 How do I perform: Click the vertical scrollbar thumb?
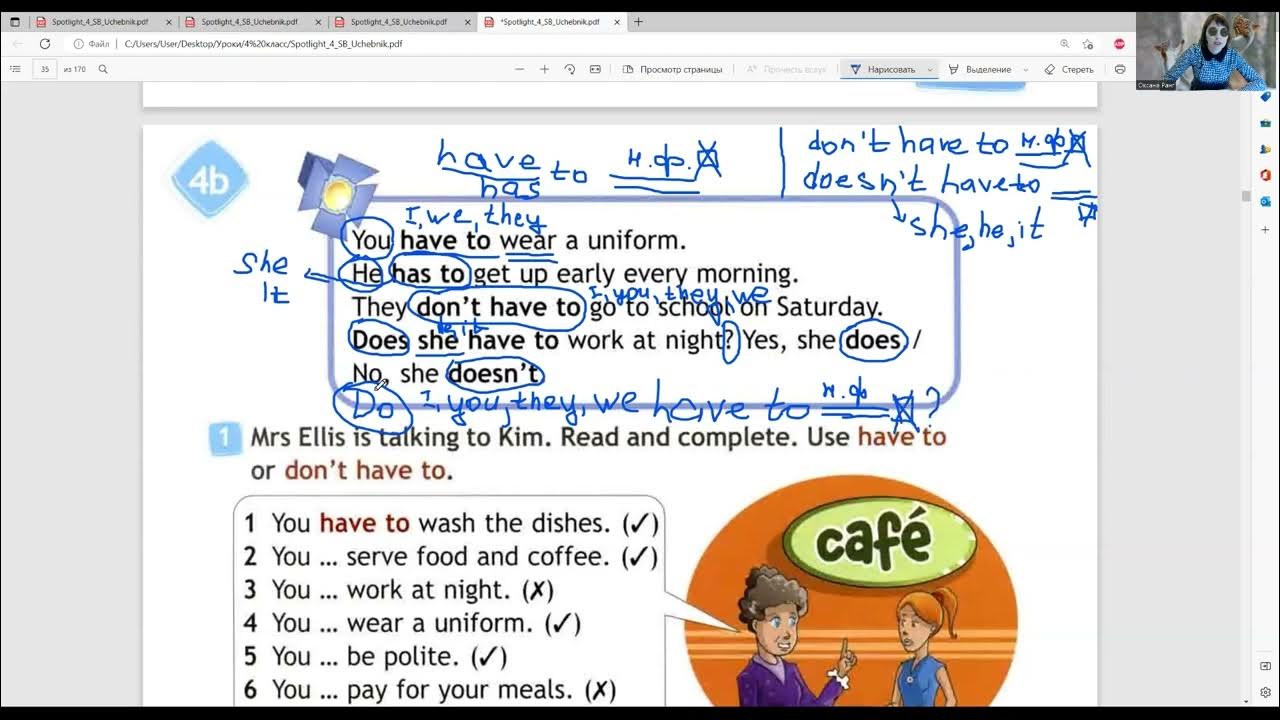click(x=1246, y=196)
